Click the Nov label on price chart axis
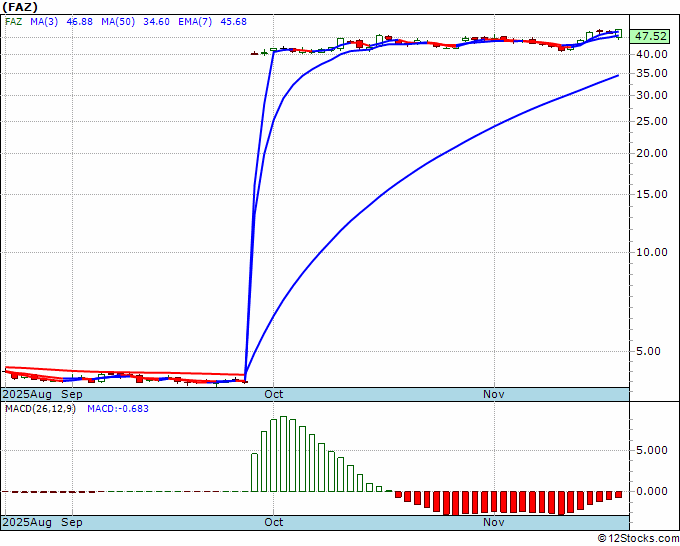680x546 pixels. click(x=494, y=394)
